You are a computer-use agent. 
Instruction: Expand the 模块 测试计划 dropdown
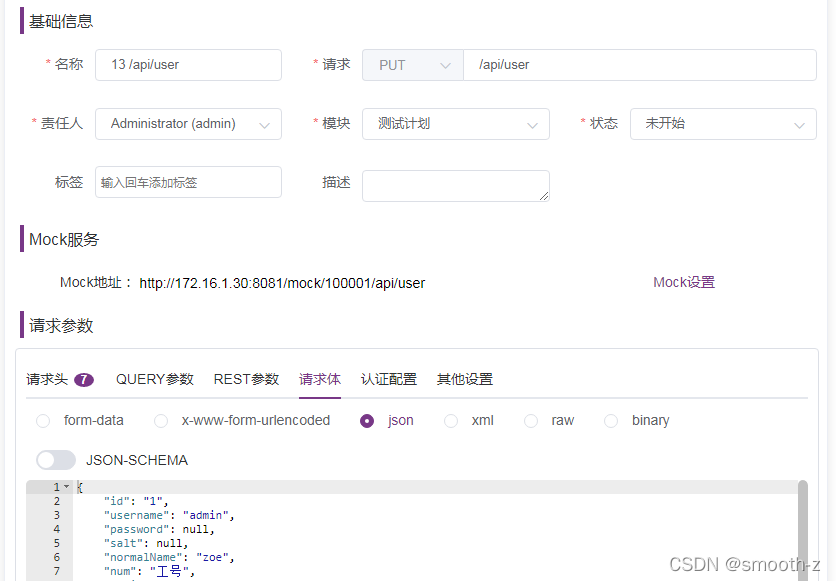tap(456, 124)
